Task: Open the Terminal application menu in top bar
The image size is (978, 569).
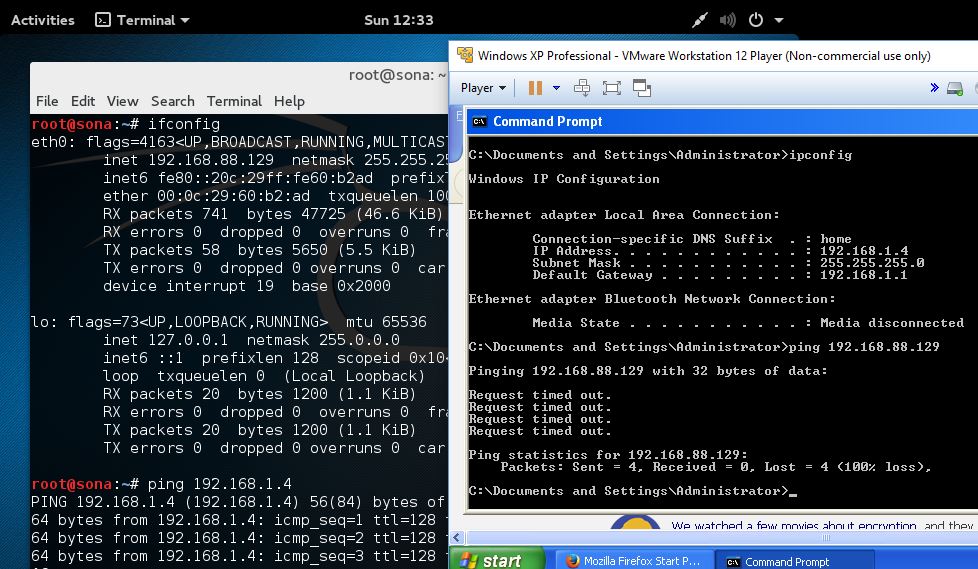Action: tap(142, 20)
